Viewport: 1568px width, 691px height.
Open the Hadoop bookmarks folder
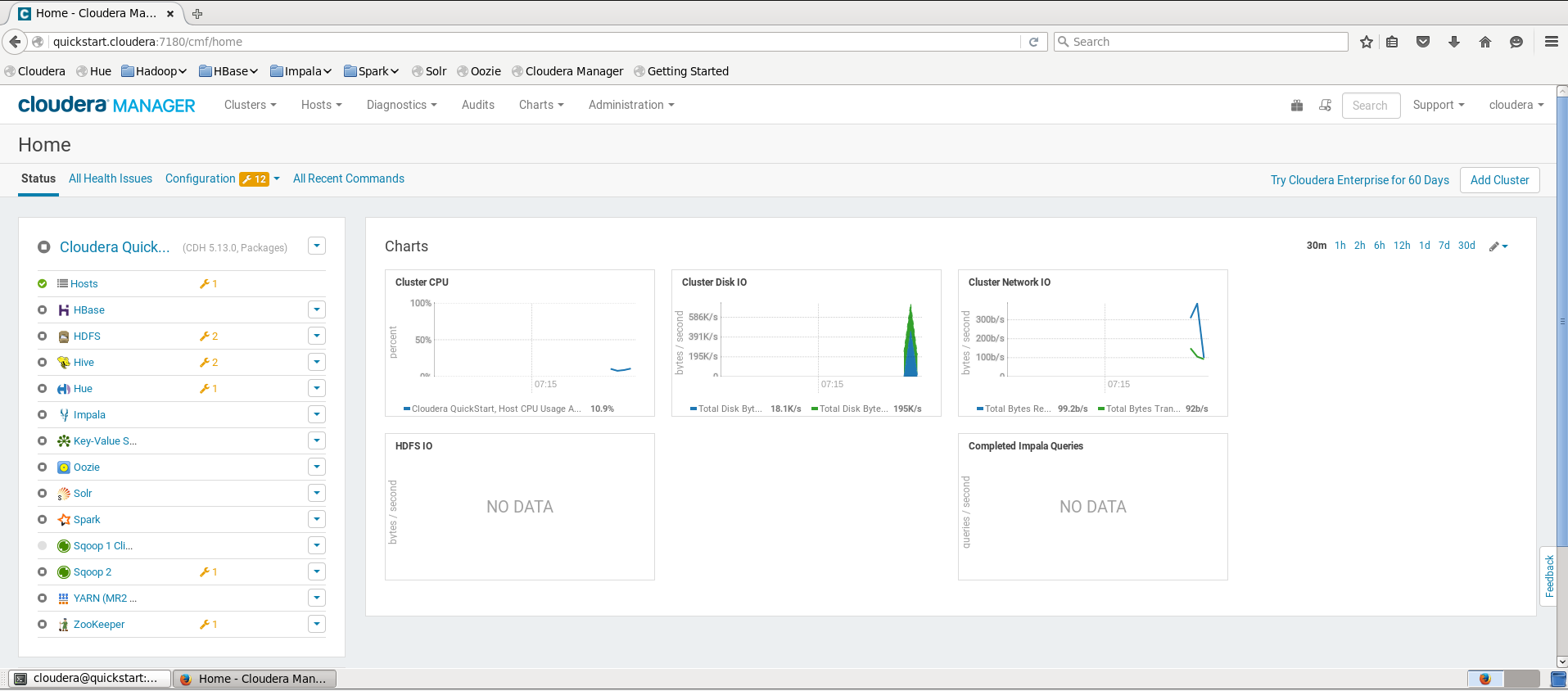(154, 71)
